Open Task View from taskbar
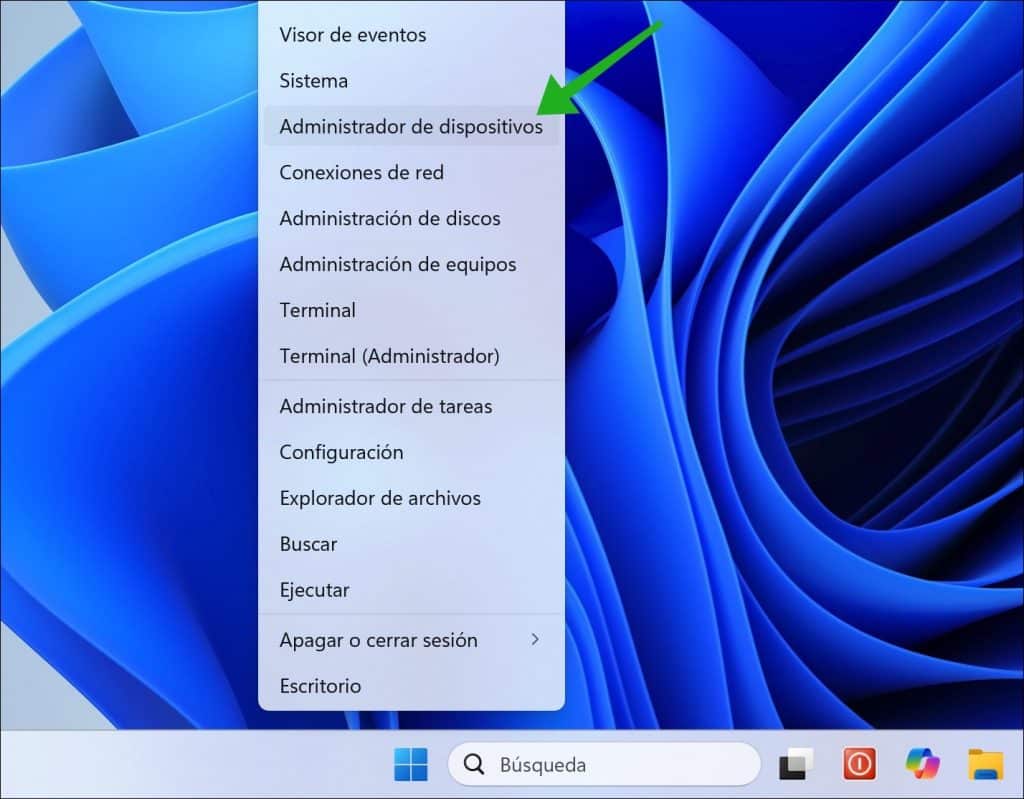Viewport: 1024px width, 799px height. click(x=795, y=764)
